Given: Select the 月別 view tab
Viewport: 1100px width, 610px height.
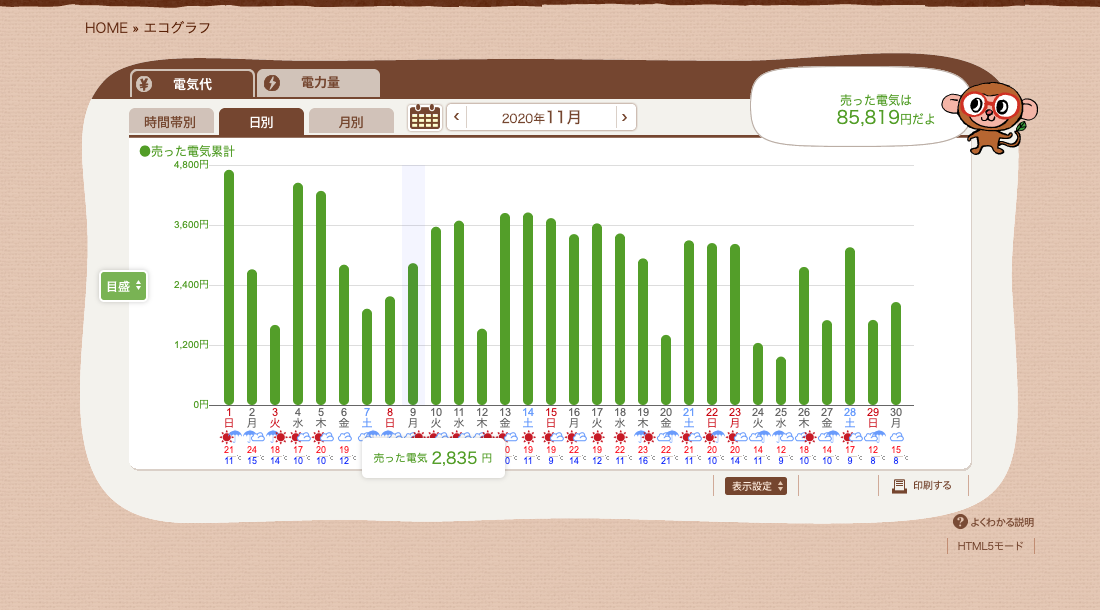Looking at the screenshot, I should click(x=351, y=122).
